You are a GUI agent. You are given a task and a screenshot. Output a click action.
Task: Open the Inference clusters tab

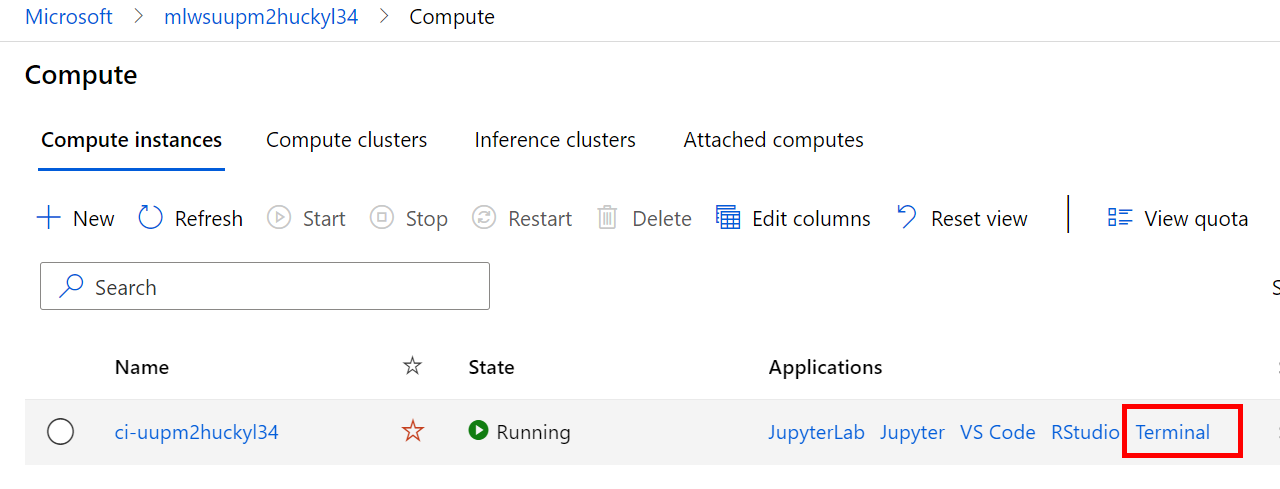(555, 140)
